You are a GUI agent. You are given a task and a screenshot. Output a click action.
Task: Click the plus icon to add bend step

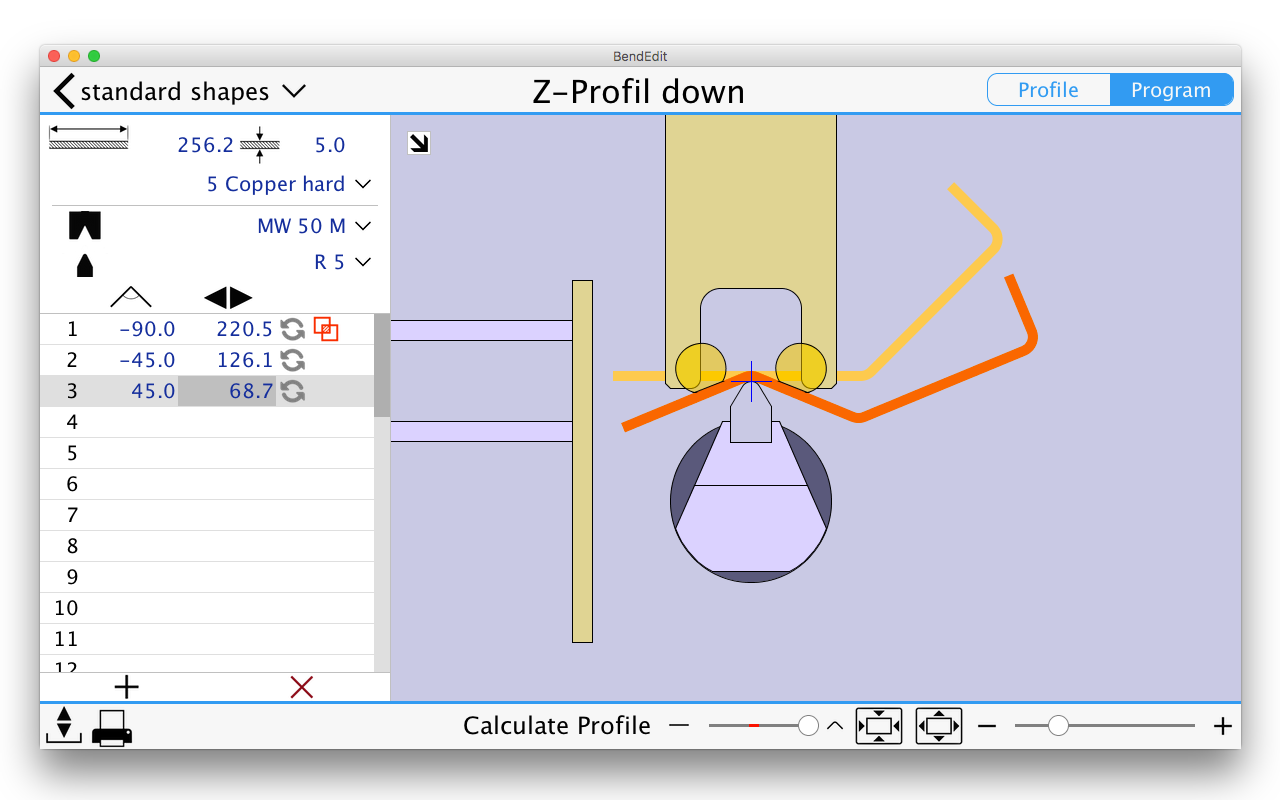[127, 687]
